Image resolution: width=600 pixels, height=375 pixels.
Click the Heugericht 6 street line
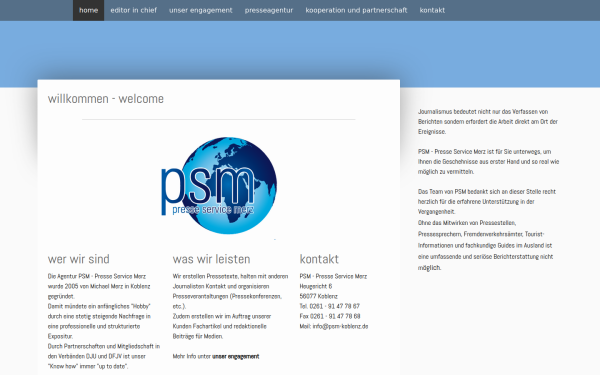pos(316,286)
